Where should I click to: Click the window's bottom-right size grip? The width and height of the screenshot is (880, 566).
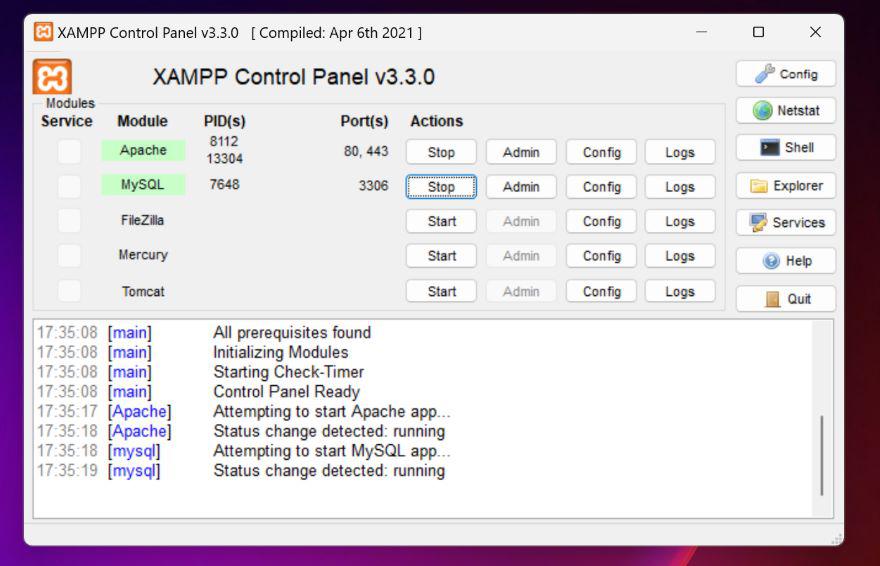point(837,539)
